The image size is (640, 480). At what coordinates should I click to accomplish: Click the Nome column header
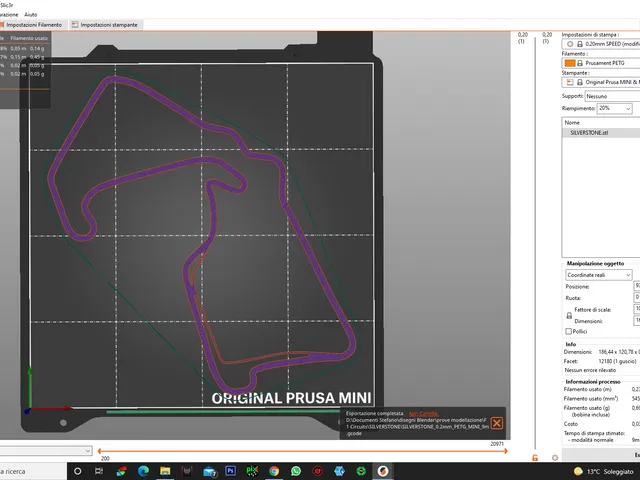click(572, 122)
